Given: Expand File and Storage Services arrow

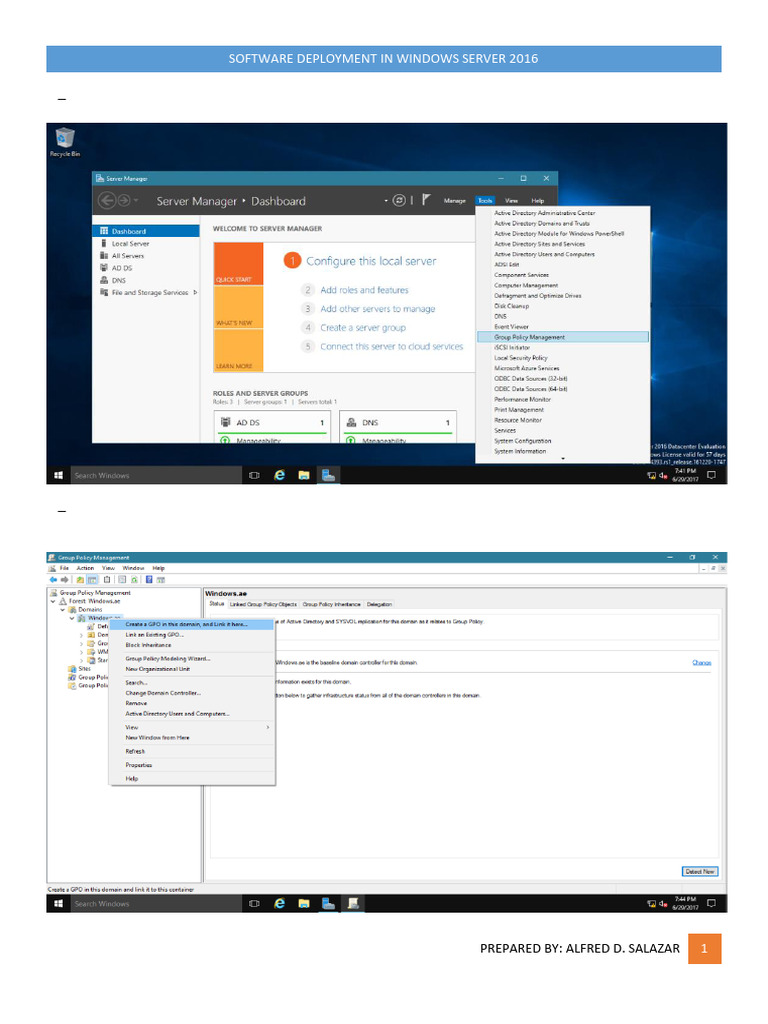Looking at the screenshot, I should click(194, 293).
